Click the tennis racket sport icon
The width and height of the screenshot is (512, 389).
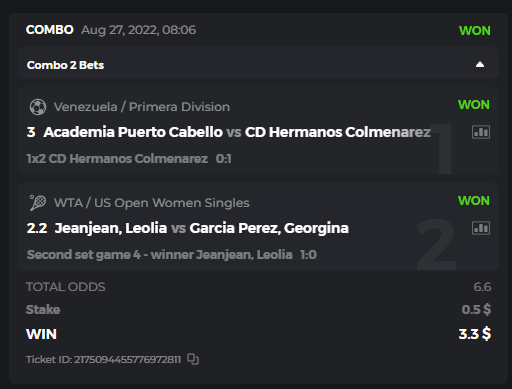38,203
